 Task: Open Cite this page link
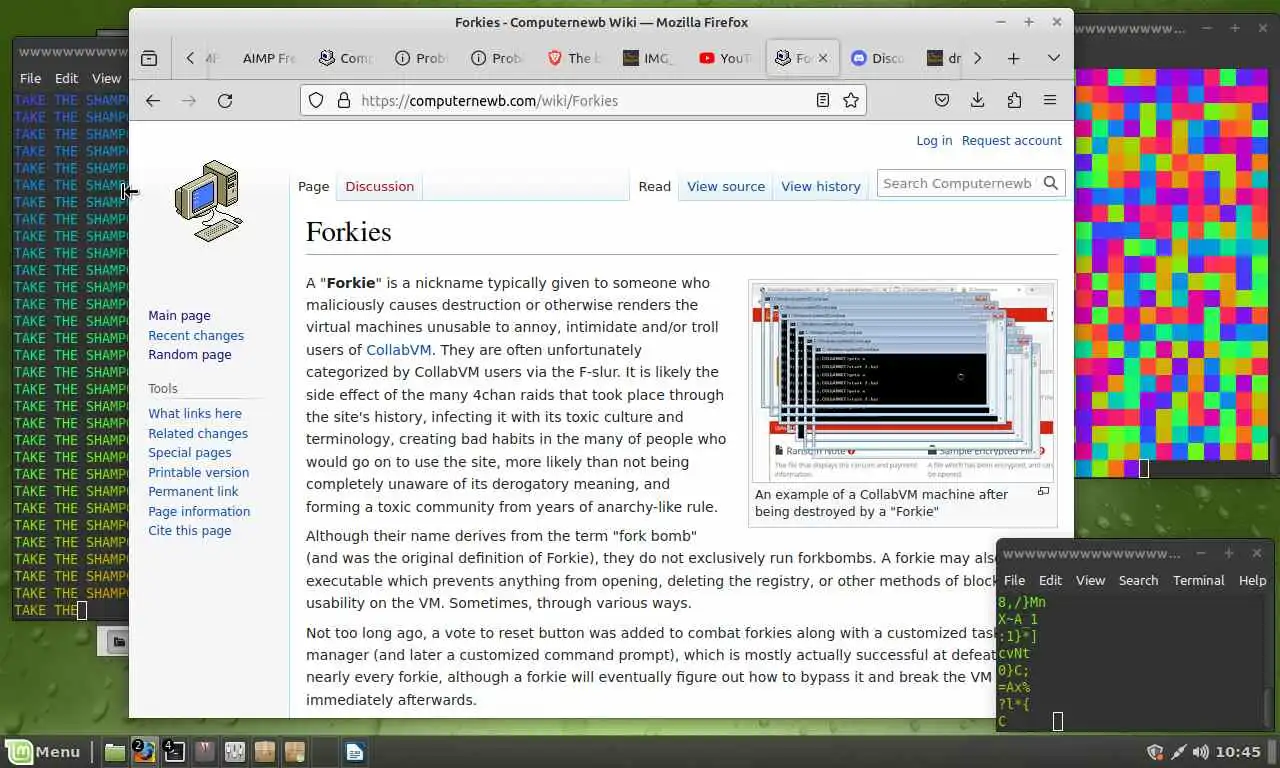click(190, 530)
